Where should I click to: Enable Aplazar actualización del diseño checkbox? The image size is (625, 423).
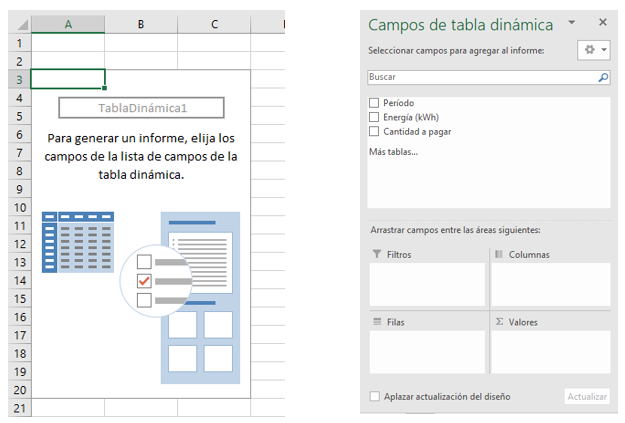click(375, 396)
